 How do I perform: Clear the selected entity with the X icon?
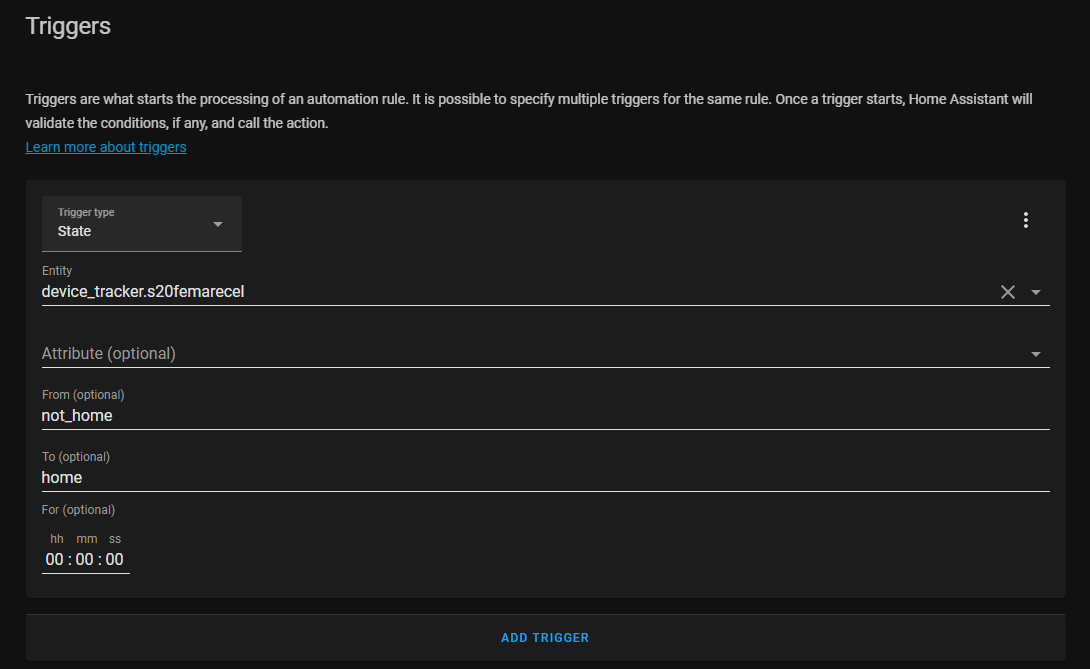point(1007,292)
